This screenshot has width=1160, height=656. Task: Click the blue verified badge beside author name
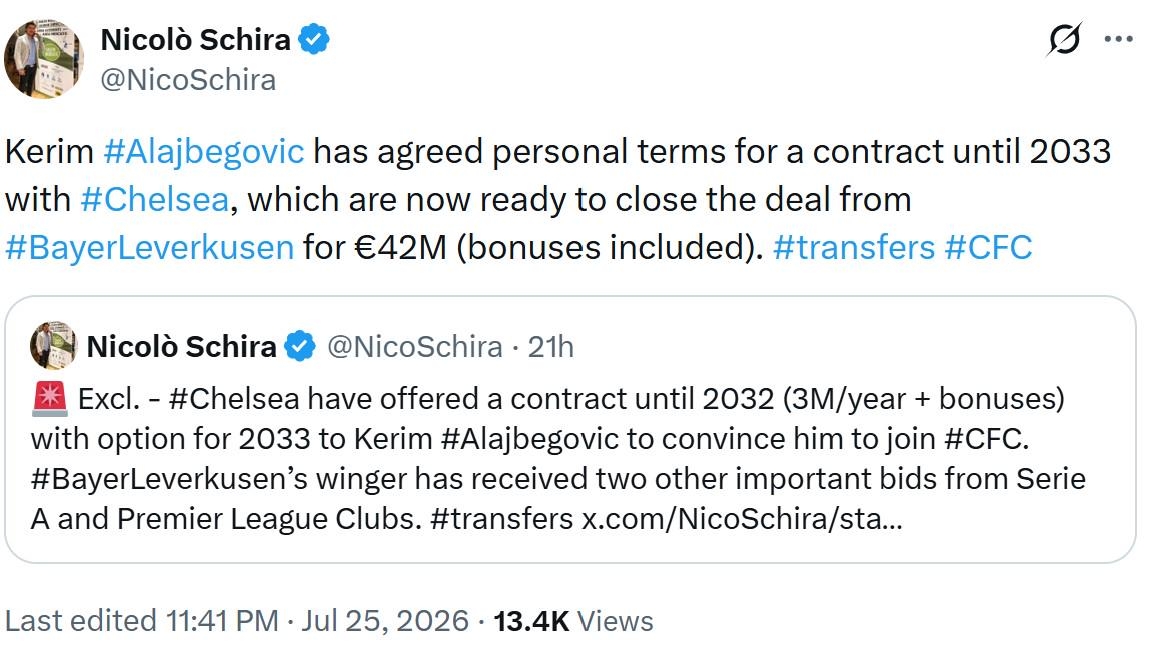click(x=314, y=38)
